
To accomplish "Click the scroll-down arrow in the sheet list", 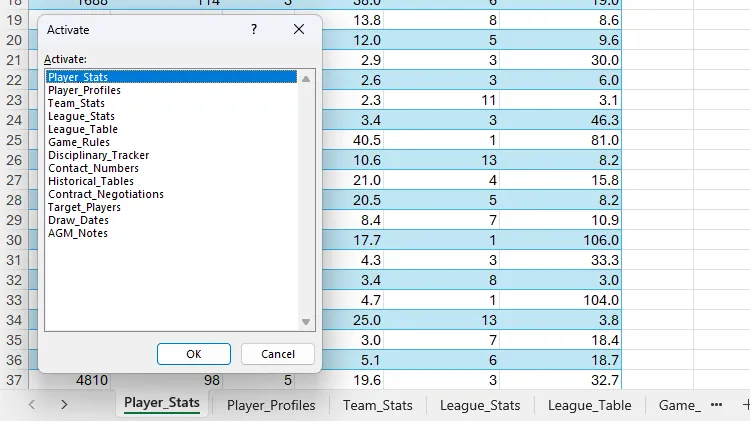I will pos(307,321).
